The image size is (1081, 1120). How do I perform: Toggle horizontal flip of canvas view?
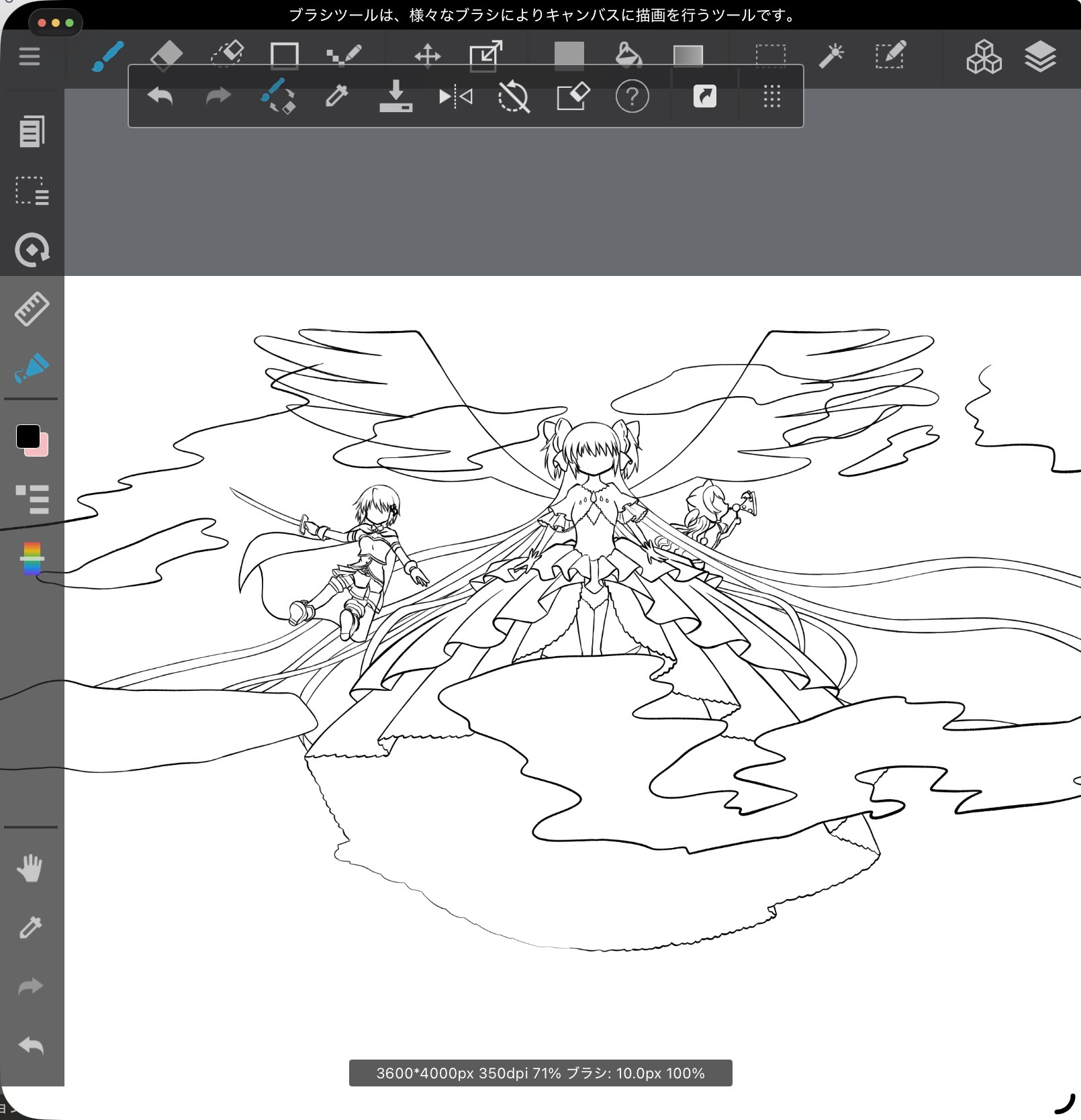coord(455,97)
